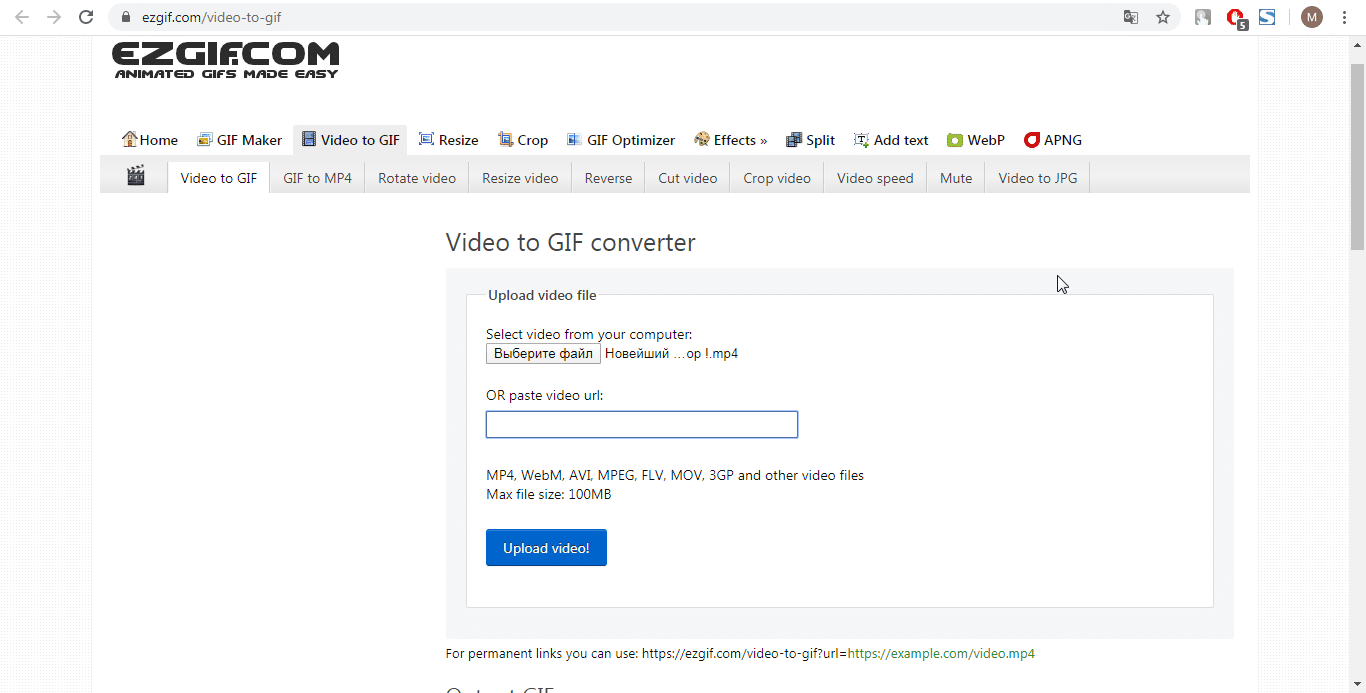Expand the Effects » menu
This screenshot has width=1366, height=693.
coord(731,140)
